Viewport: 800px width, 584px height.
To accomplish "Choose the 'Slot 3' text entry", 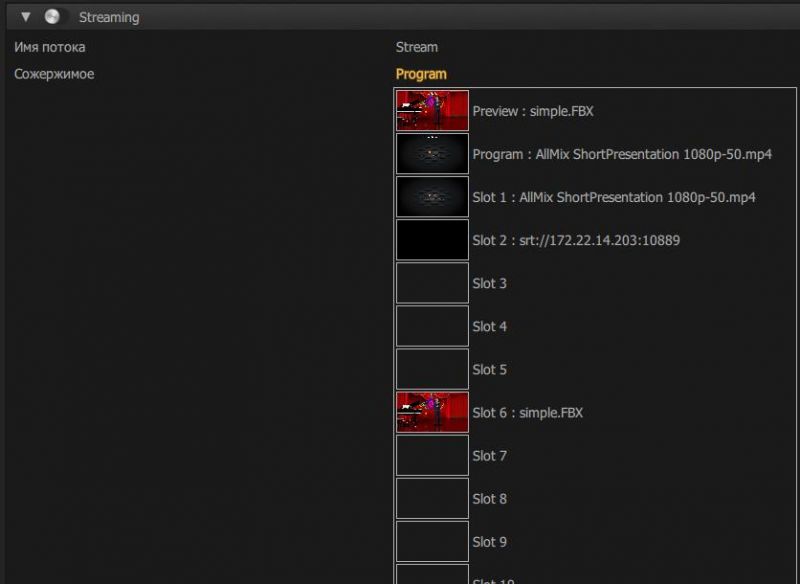I will coord(489,284).
